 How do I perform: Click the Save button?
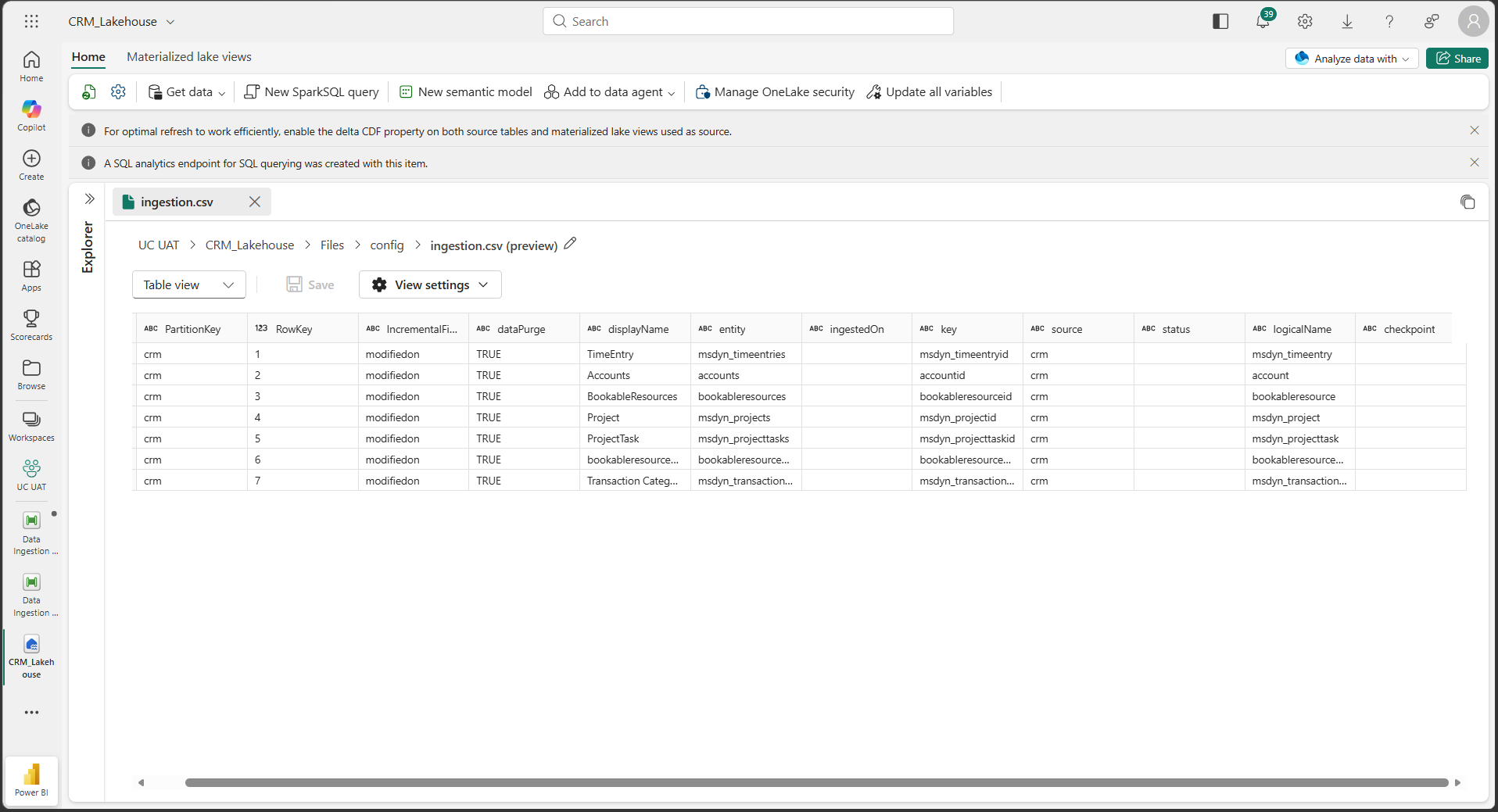coord(310,284)
